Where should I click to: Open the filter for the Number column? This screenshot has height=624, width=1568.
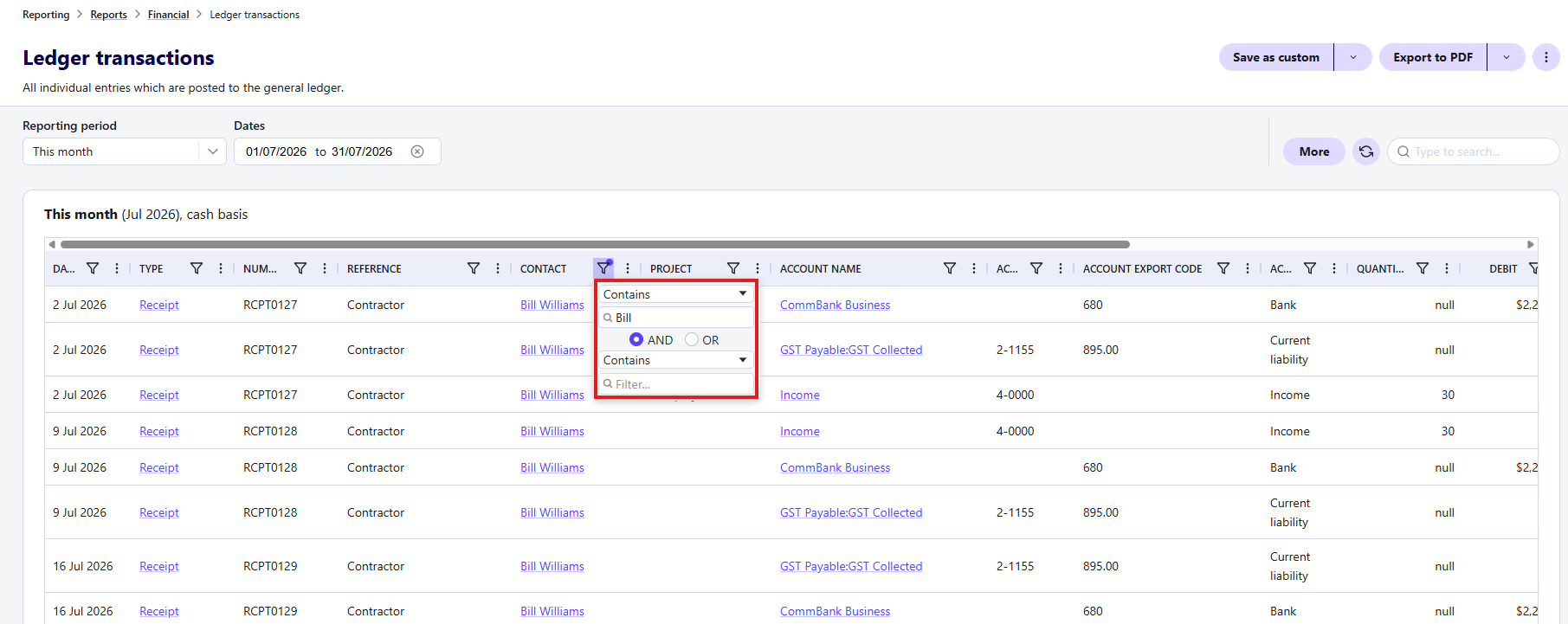coord(300,268)
